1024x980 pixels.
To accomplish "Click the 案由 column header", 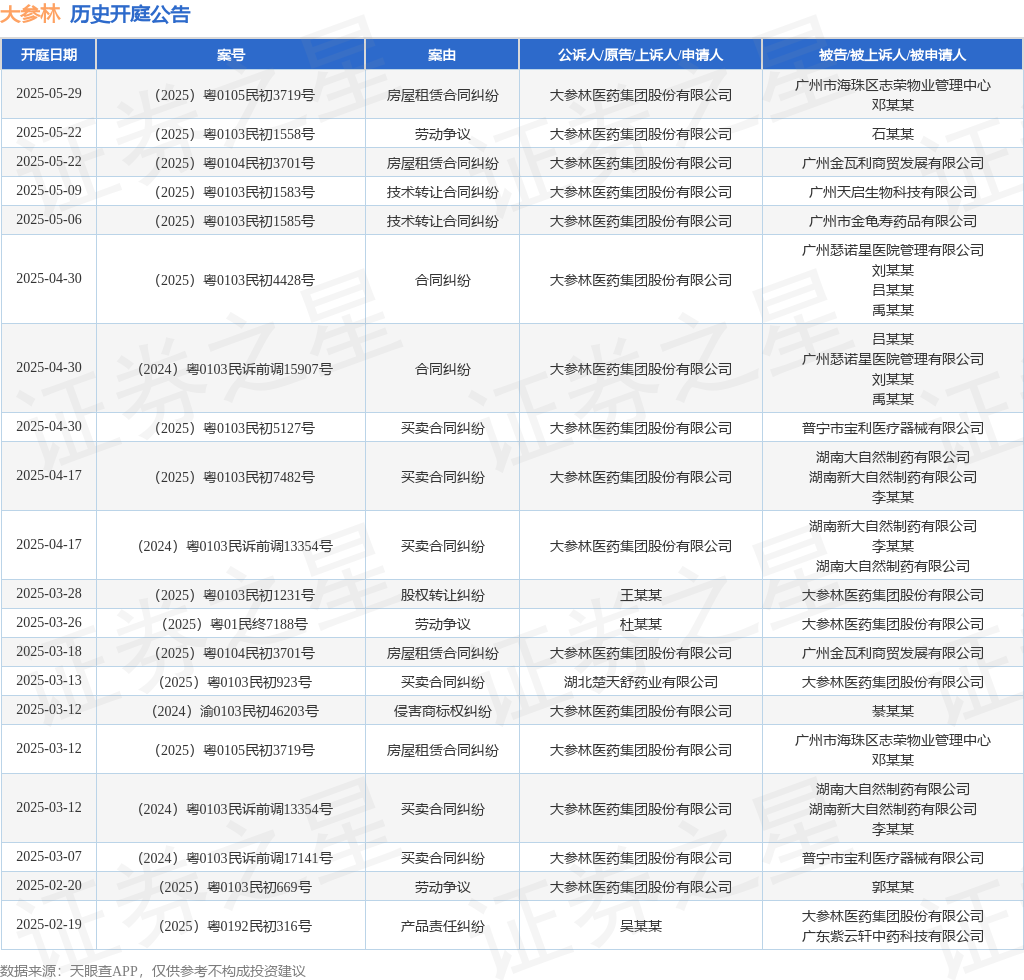I will pyautogui.click(x=442, y=55).
